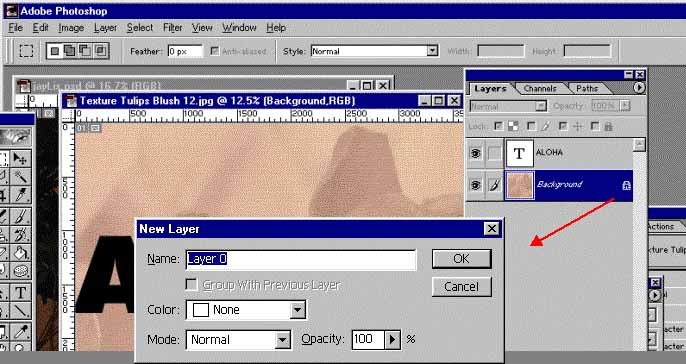
Task: Switch to the Paths tab
Action: click(587, 88)
